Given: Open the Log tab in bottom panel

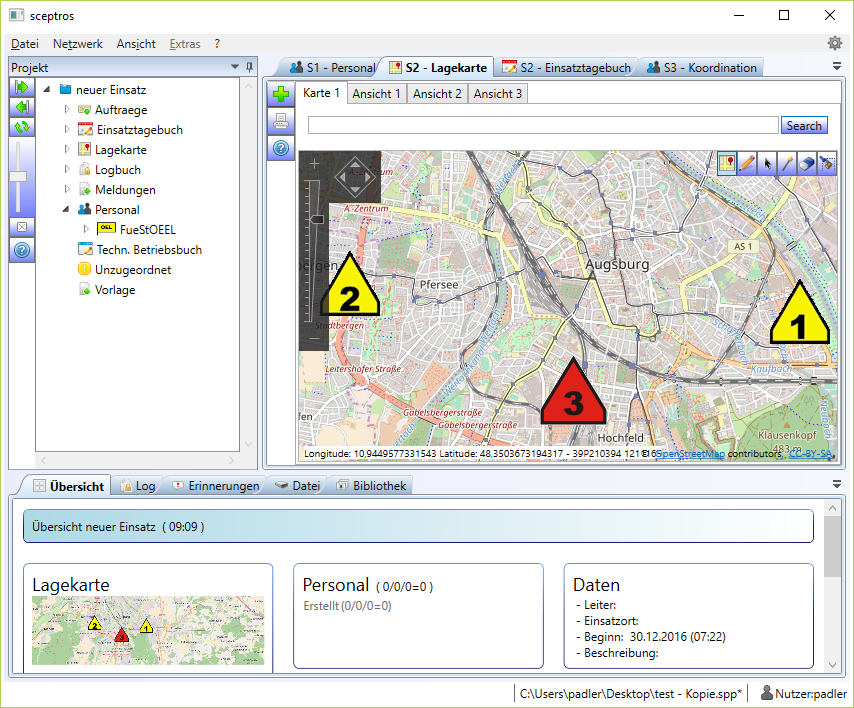Looking at the screenshot, I should click(x=138, y=486).
